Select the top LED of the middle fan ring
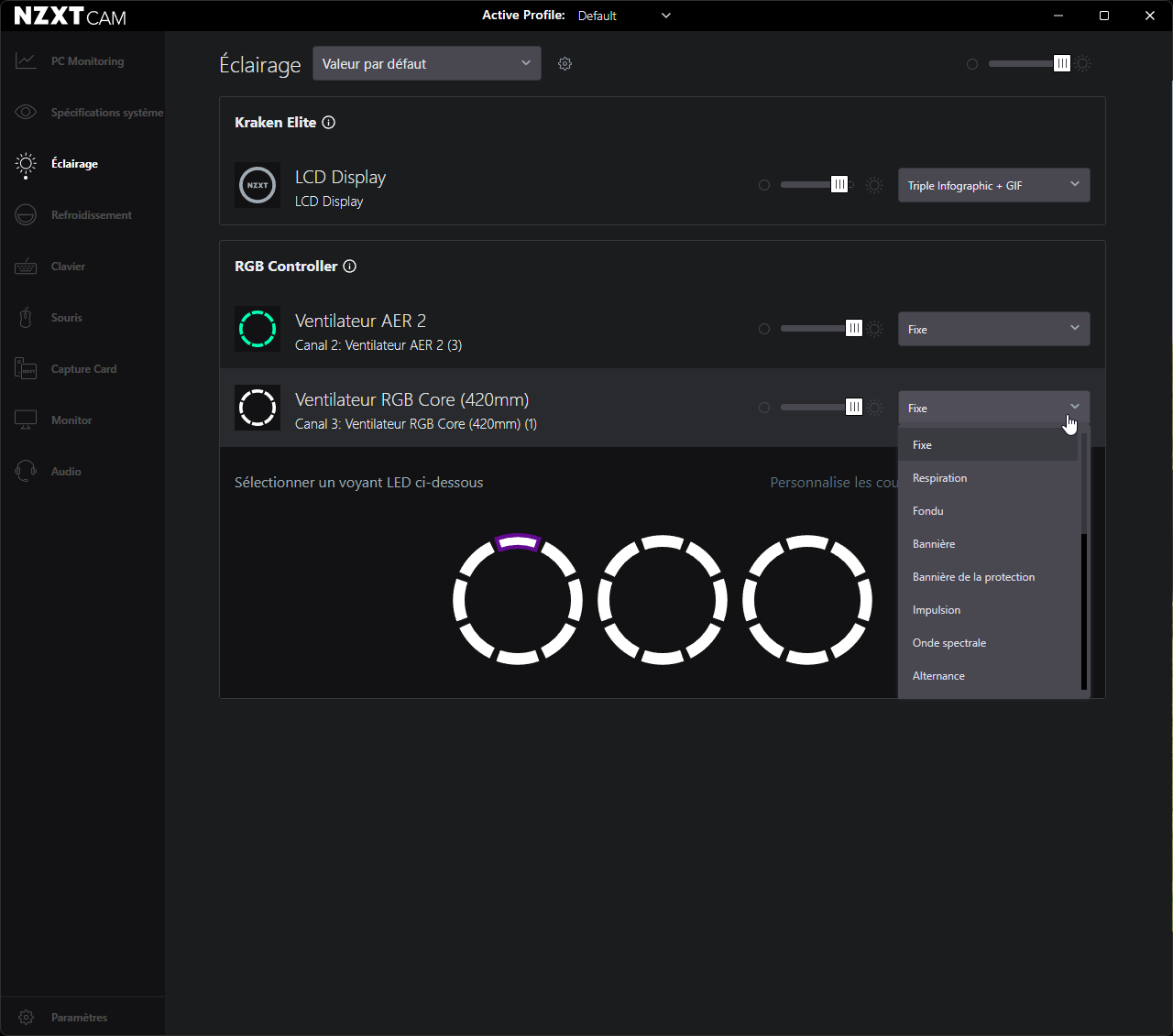This screenshot has height=1036, width=1173. pyautogui.click(x=663, y=542)
